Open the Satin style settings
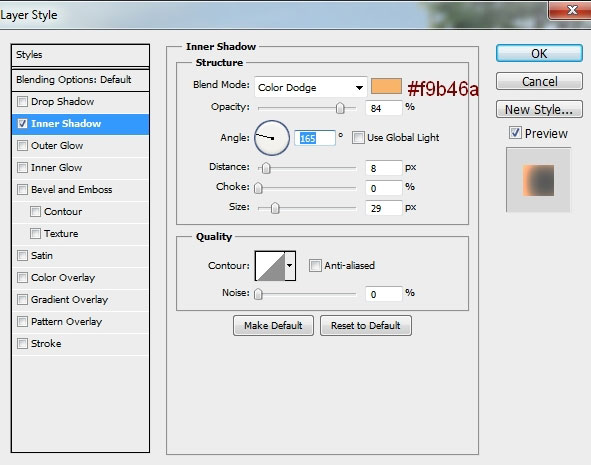 [x=80, y=255]
